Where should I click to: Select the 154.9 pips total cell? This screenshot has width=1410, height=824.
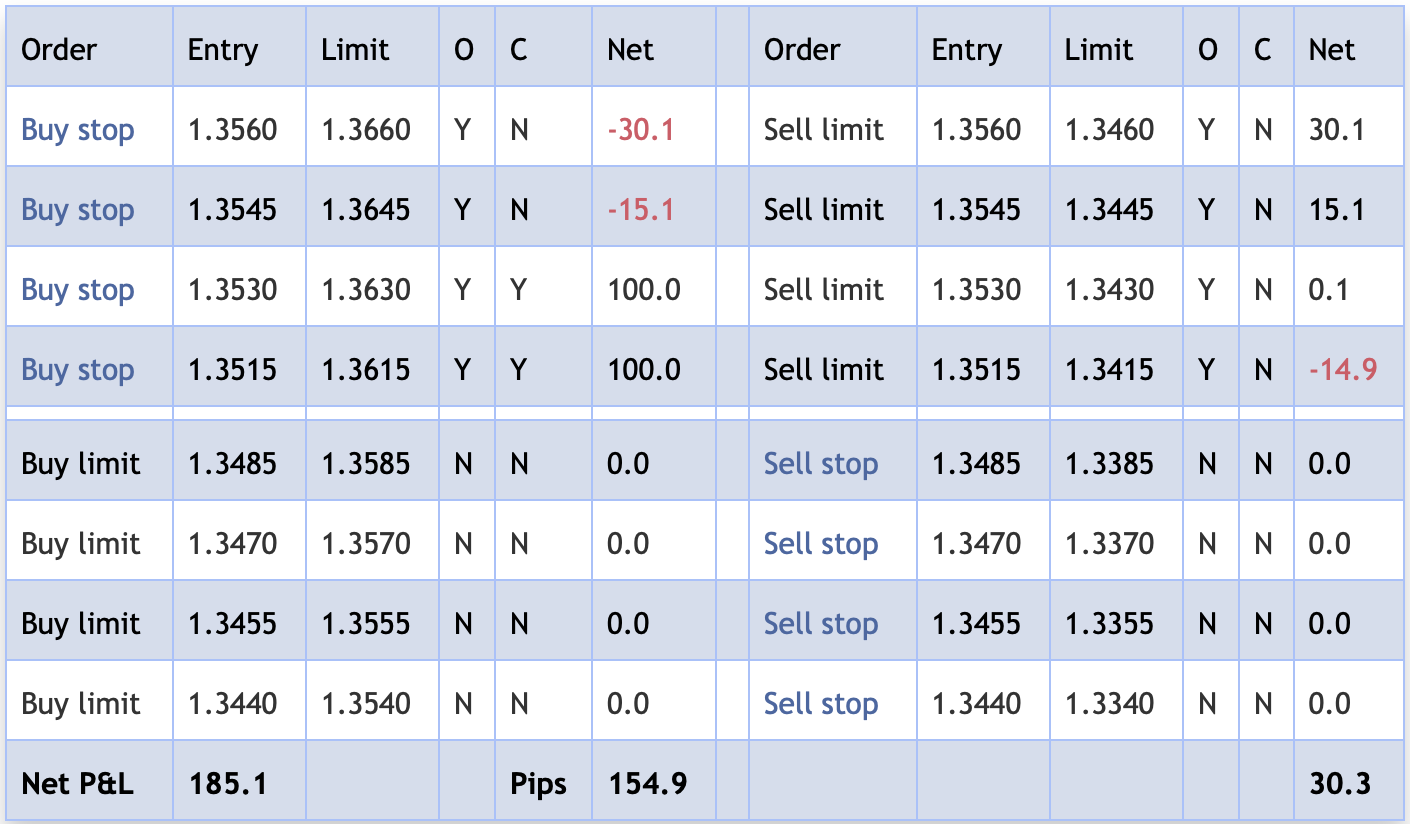pos(647,783)
